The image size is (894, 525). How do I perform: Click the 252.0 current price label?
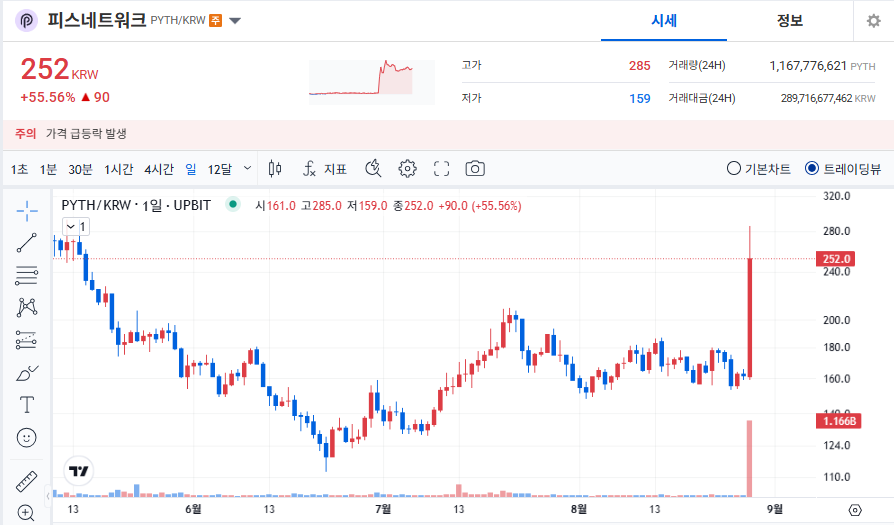click(x=835, y=259)
